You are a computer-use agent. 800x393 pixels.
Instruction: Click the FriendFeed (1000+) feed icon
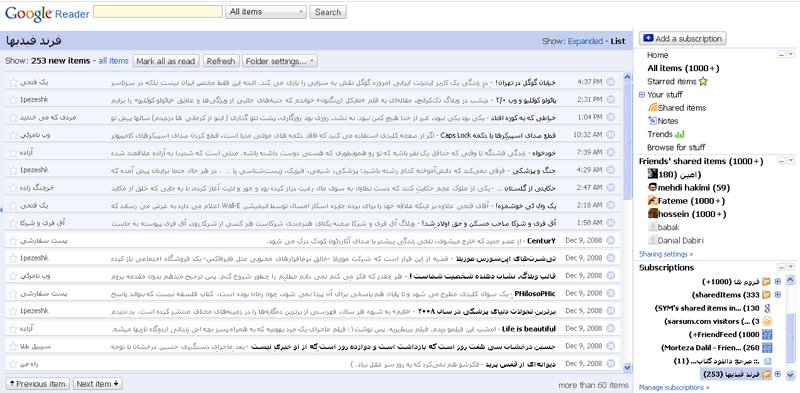pyautogui.click(x=766, y=334)
